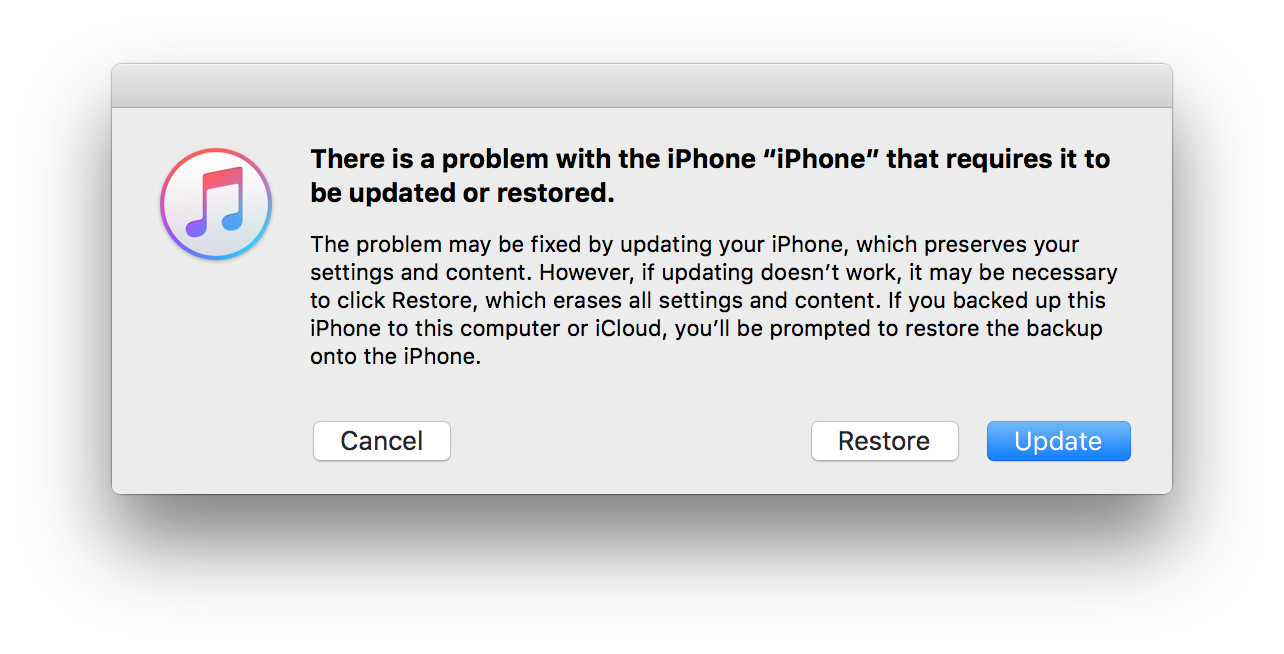Dismiss the dialog with Cancel
1284x654 pixels.
coord(382,441)
